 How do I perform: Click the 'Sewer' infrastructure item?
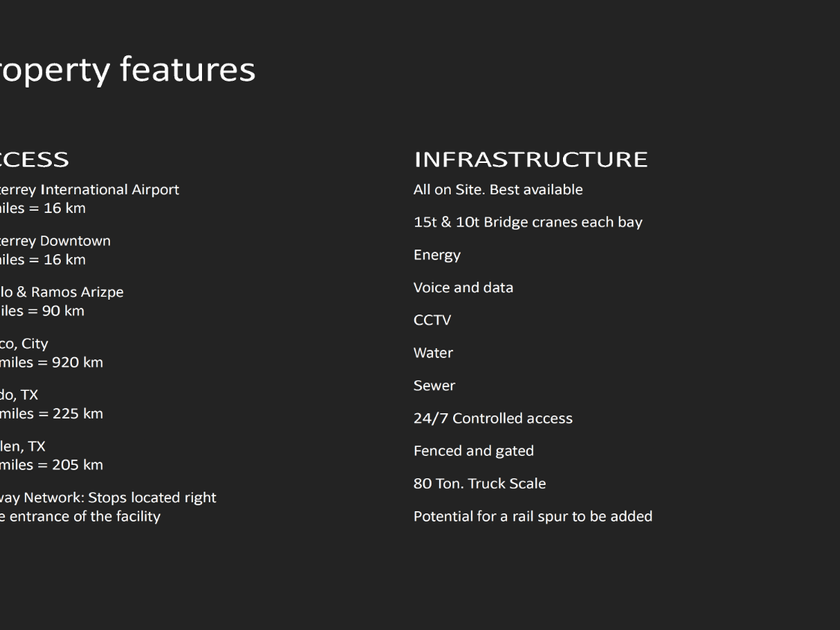[434, 386]
